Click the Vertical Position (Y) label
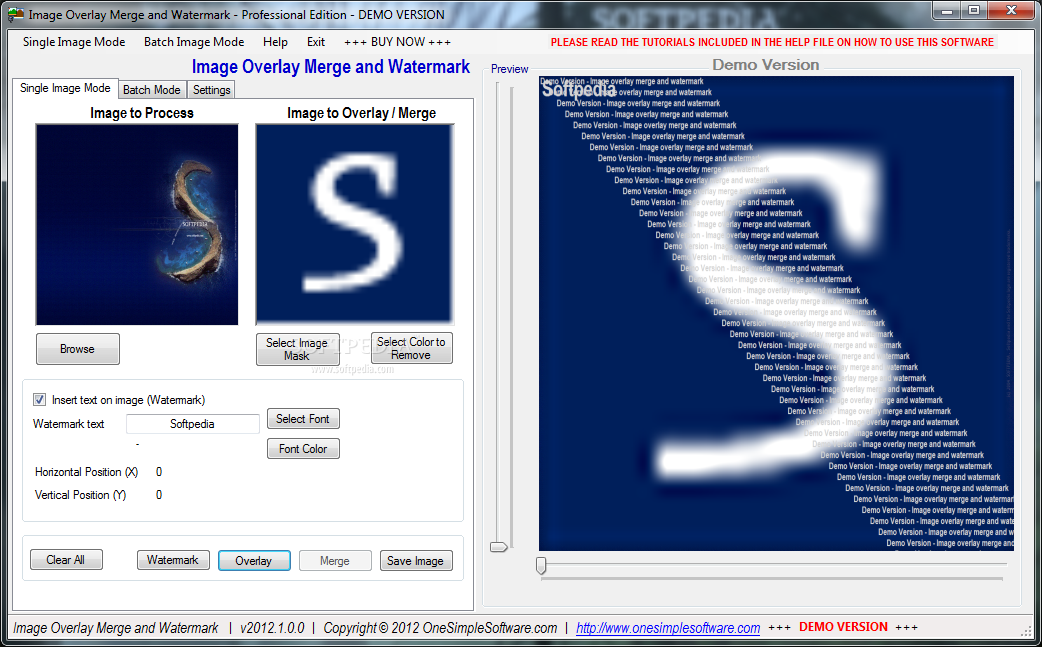 [x=80, y=495]
